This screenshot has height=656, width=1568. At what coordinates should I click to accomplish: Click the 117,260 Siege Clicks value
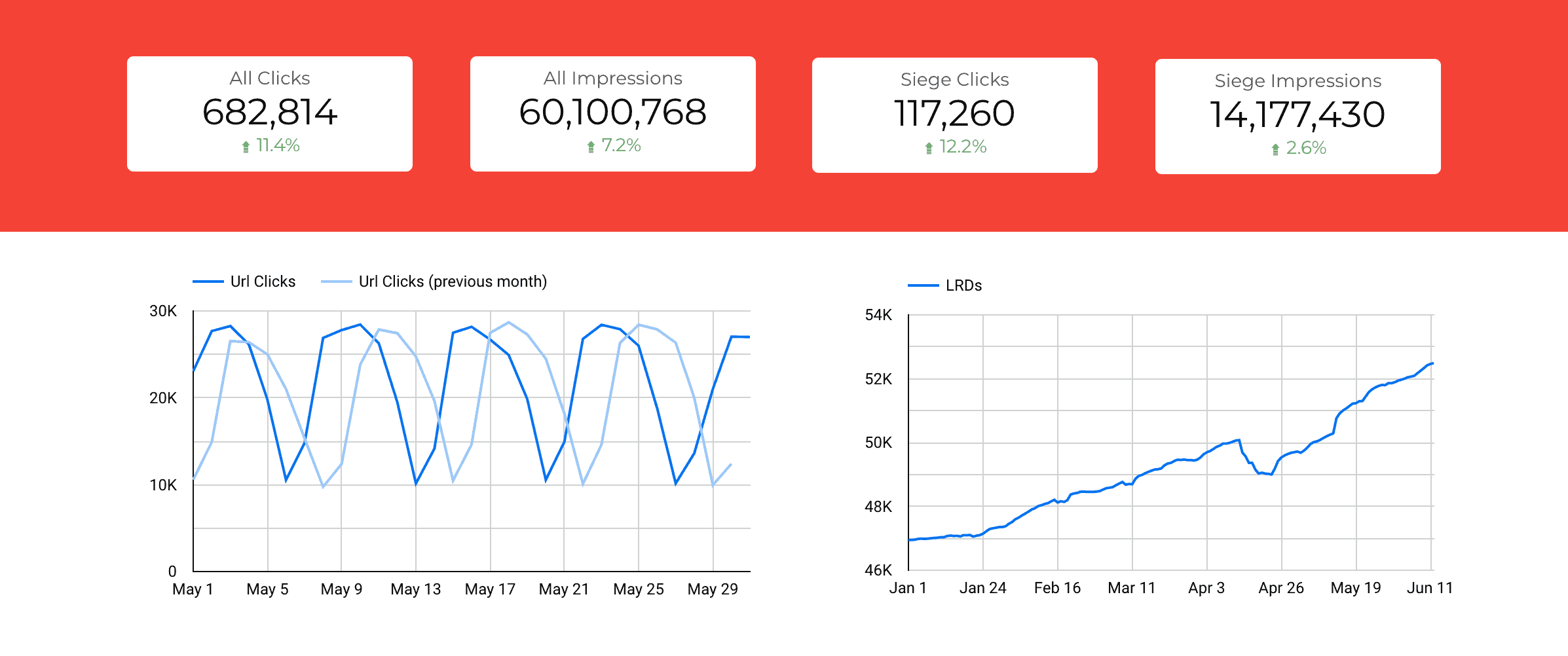click(x=954, y=112)
